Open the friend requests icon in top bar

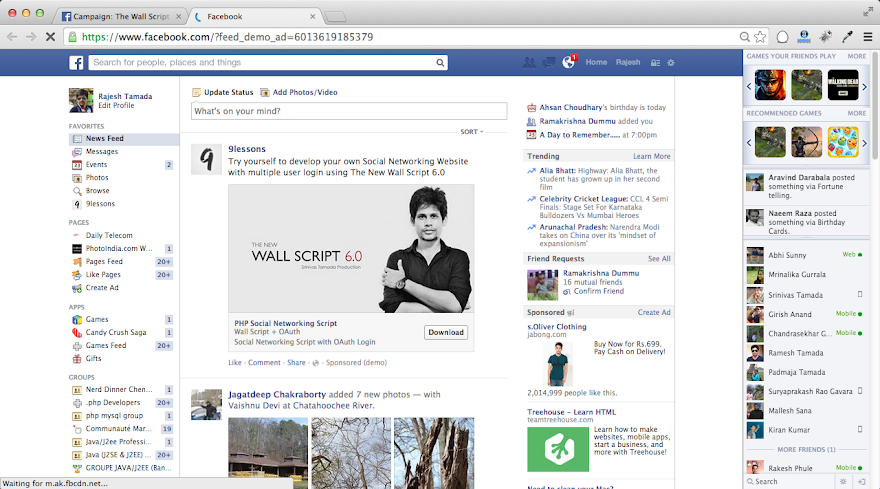coord(529,62)
